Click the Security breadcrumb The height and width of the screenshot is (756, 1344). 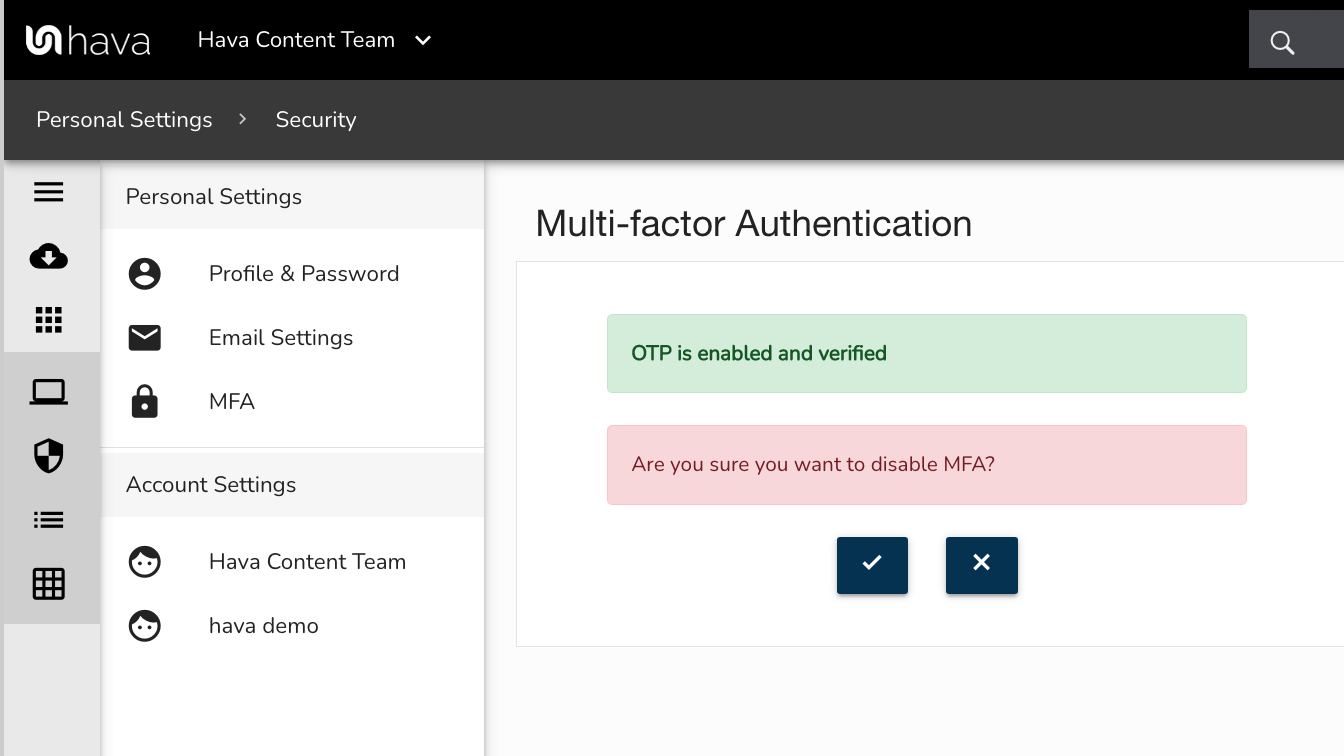[x=316, y=120]
